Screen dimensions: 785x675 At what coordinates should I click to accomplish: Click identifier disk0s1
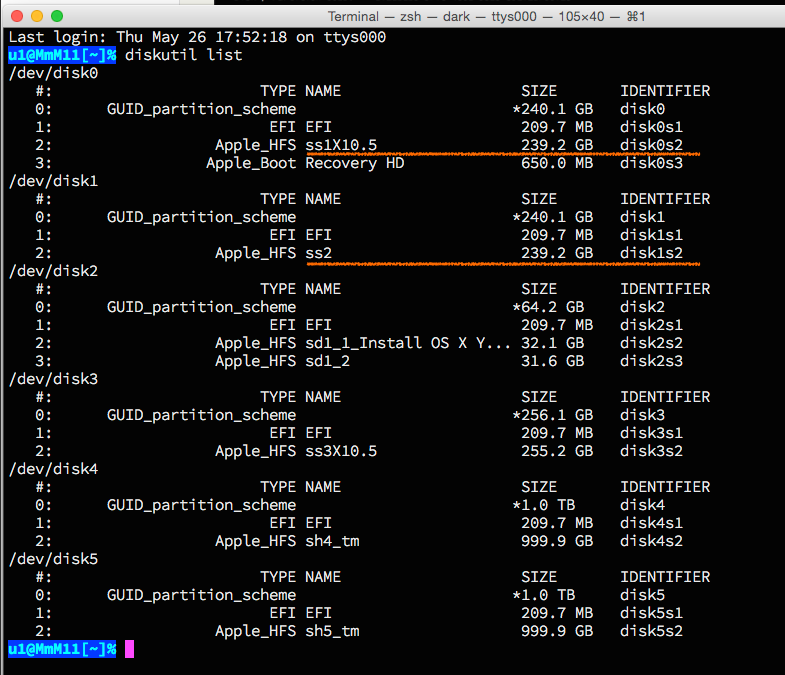click(652, 127)
